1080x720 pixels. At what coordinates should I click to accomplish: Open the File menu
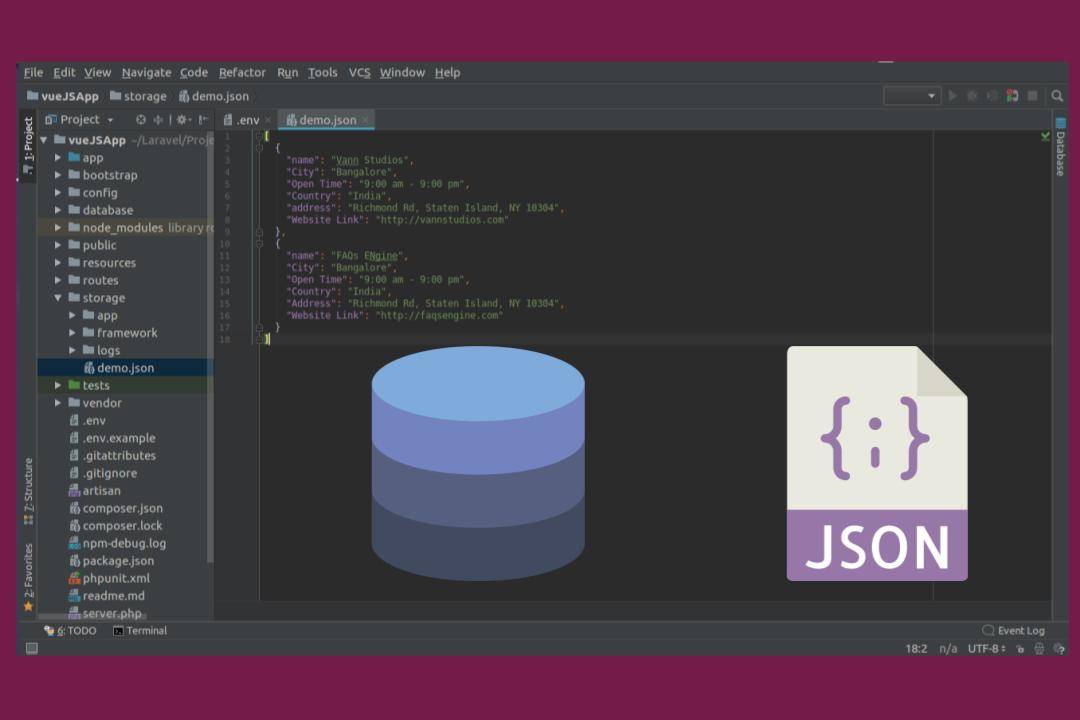click(33, 72)
